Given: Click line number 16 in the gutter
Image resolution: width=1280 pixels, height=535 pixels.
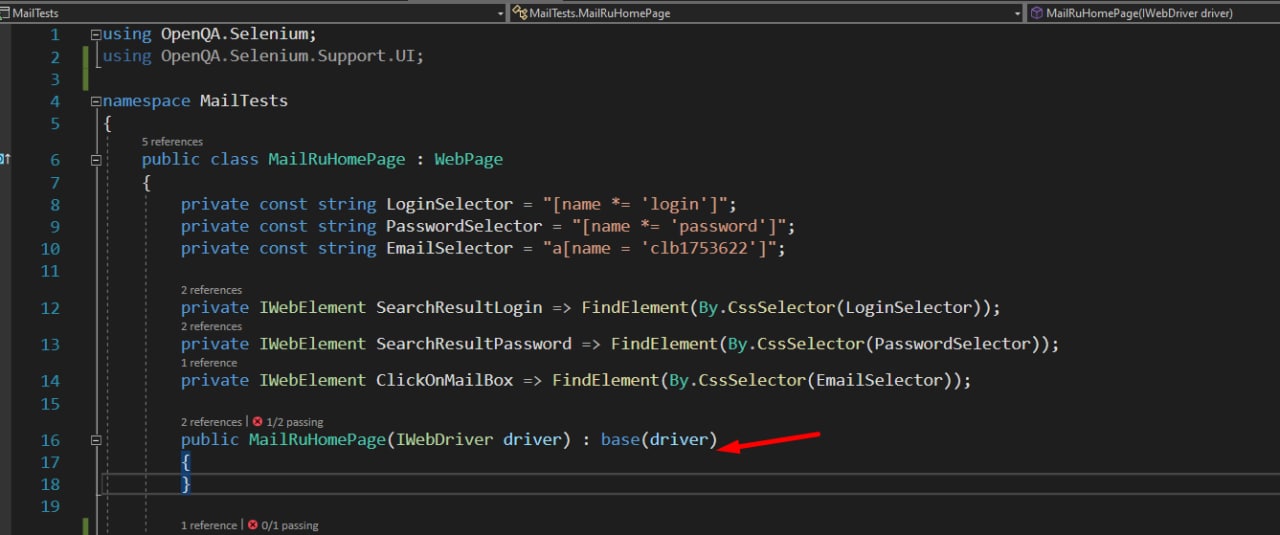Looking at the screenshot, I should (49, 440).
